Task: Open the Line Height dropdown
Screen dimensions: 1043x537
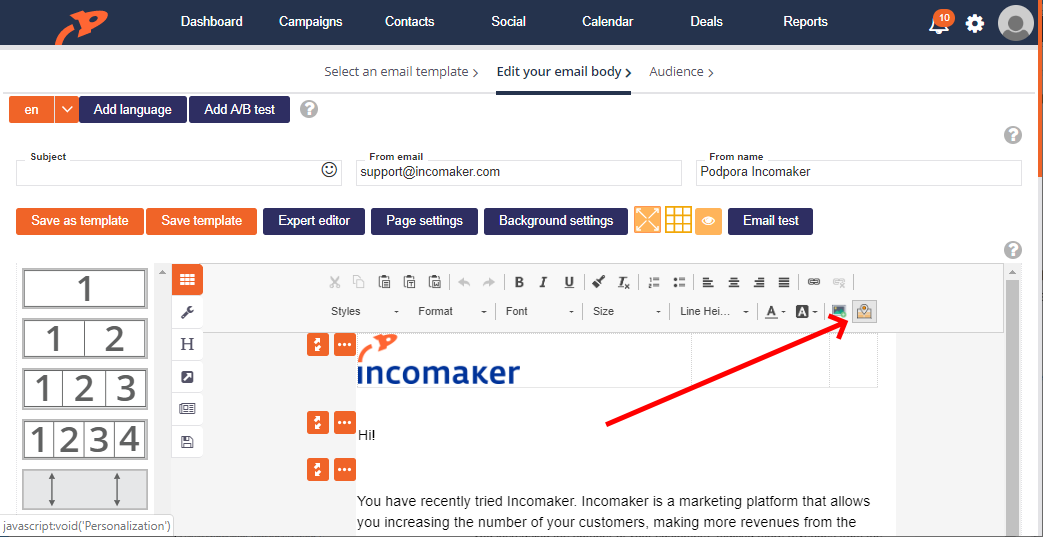Action: (714, 311)
